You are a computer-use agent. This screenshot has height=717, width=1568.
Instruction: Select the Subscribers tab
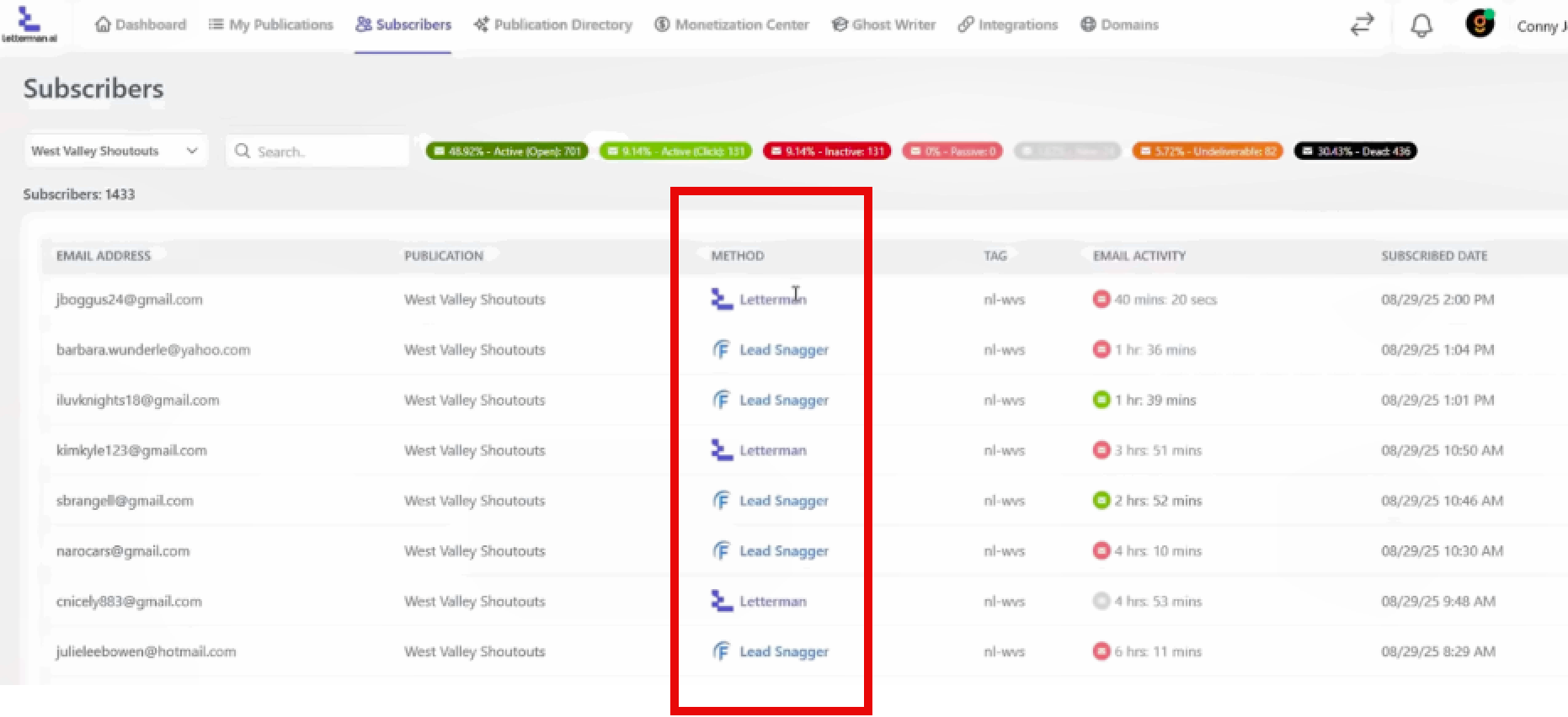[x=403, y=24]
